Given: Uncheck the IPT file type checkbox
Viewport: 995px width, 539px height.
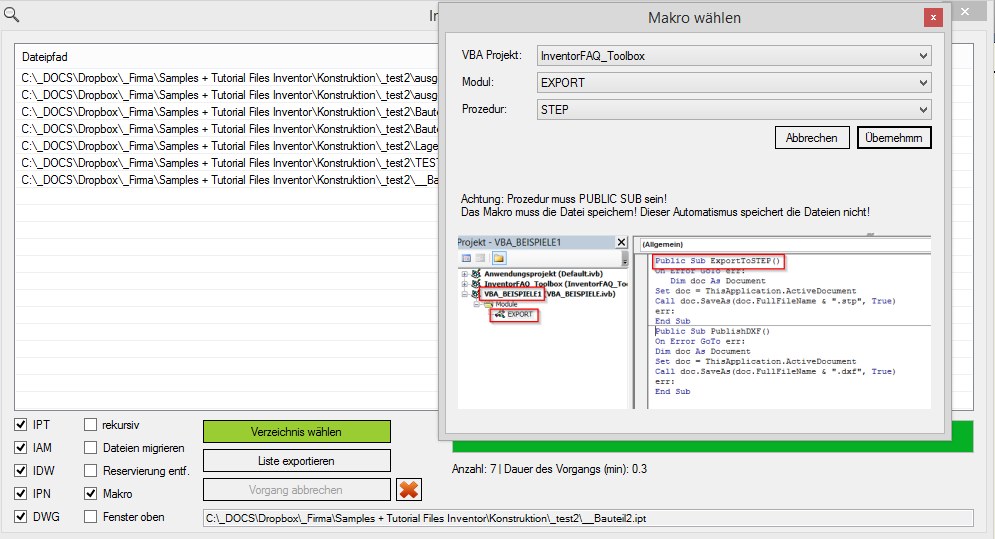Looking at the screenshot, I should pos(21,425).
